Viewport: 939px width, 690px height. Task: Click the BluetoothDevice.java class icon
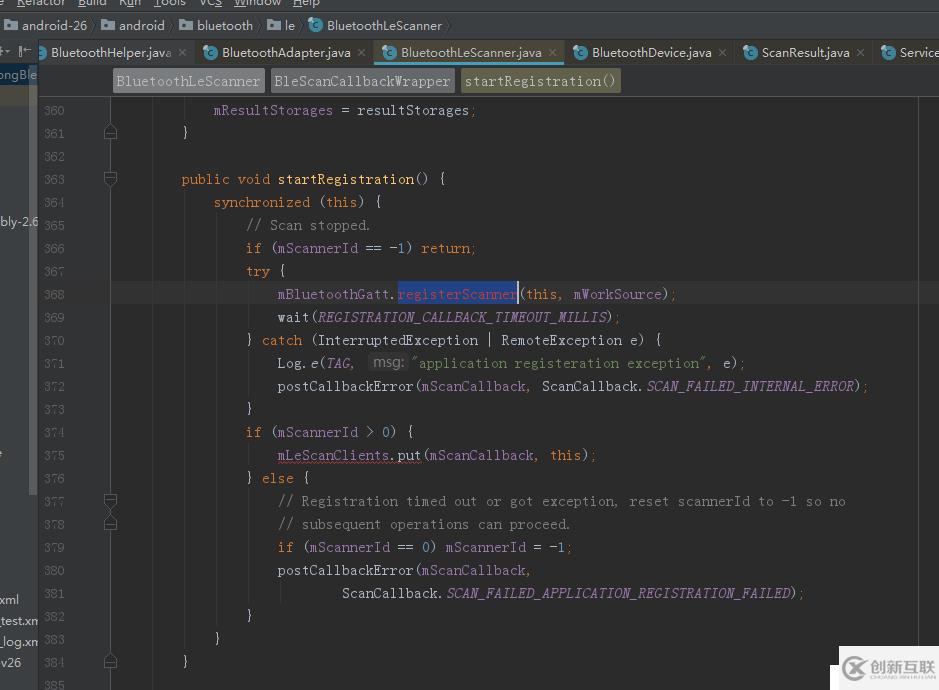click(x=580, y=53)
